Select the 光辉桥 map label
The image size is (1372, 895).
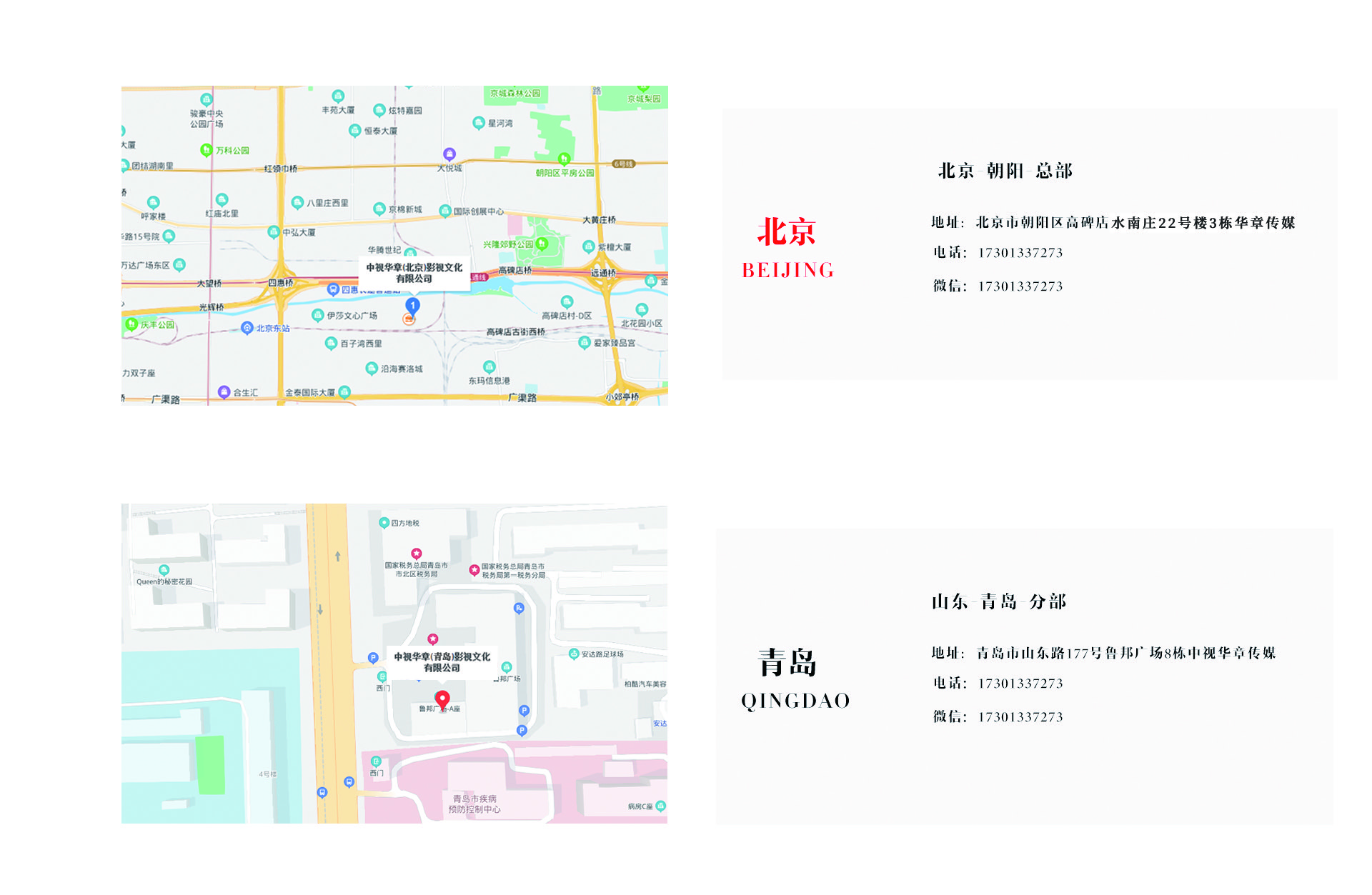point(212,307)
